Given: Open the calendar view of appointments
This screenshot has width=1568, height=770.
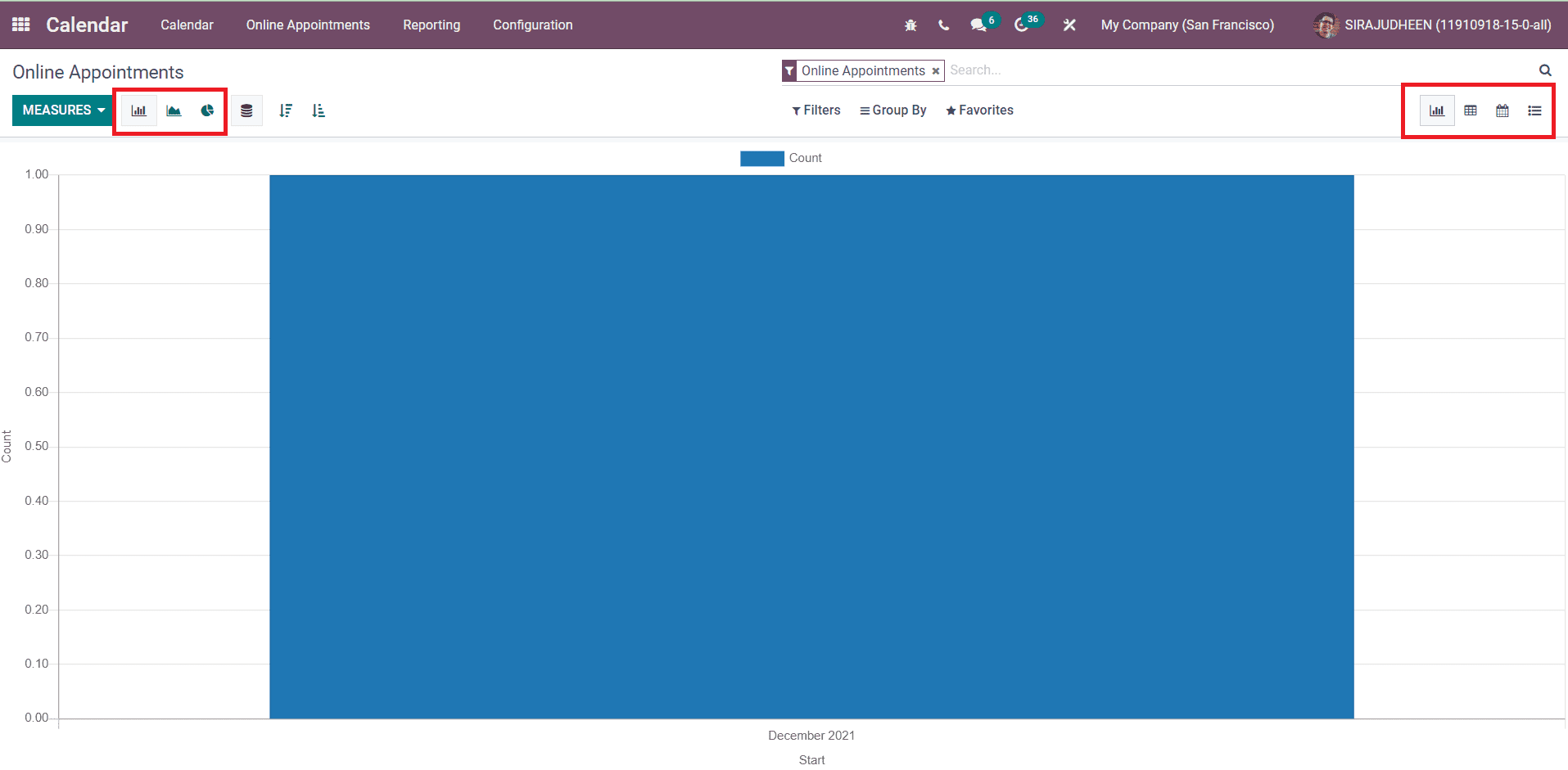Looking at the screenshot, I should pyautogui.click(x=1502, y=110).
